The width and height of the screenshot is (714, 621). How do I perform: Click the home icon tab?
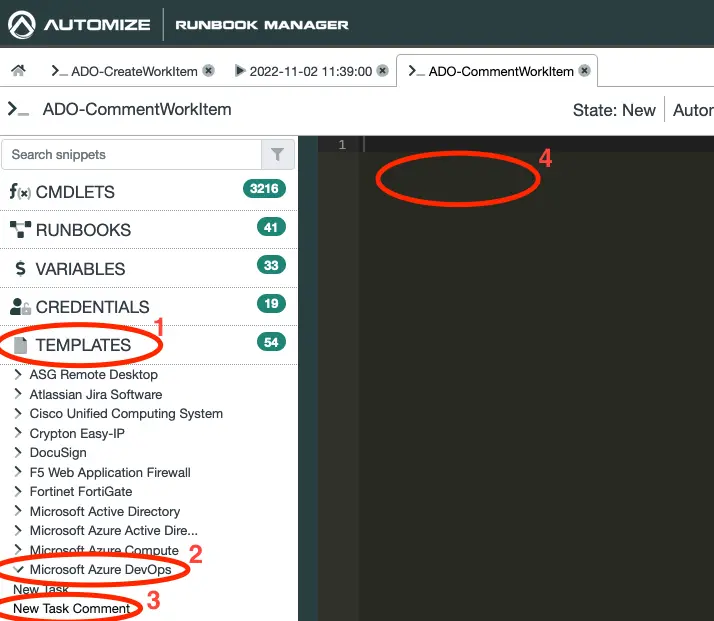pyautogui.click(x=18, y=71)
